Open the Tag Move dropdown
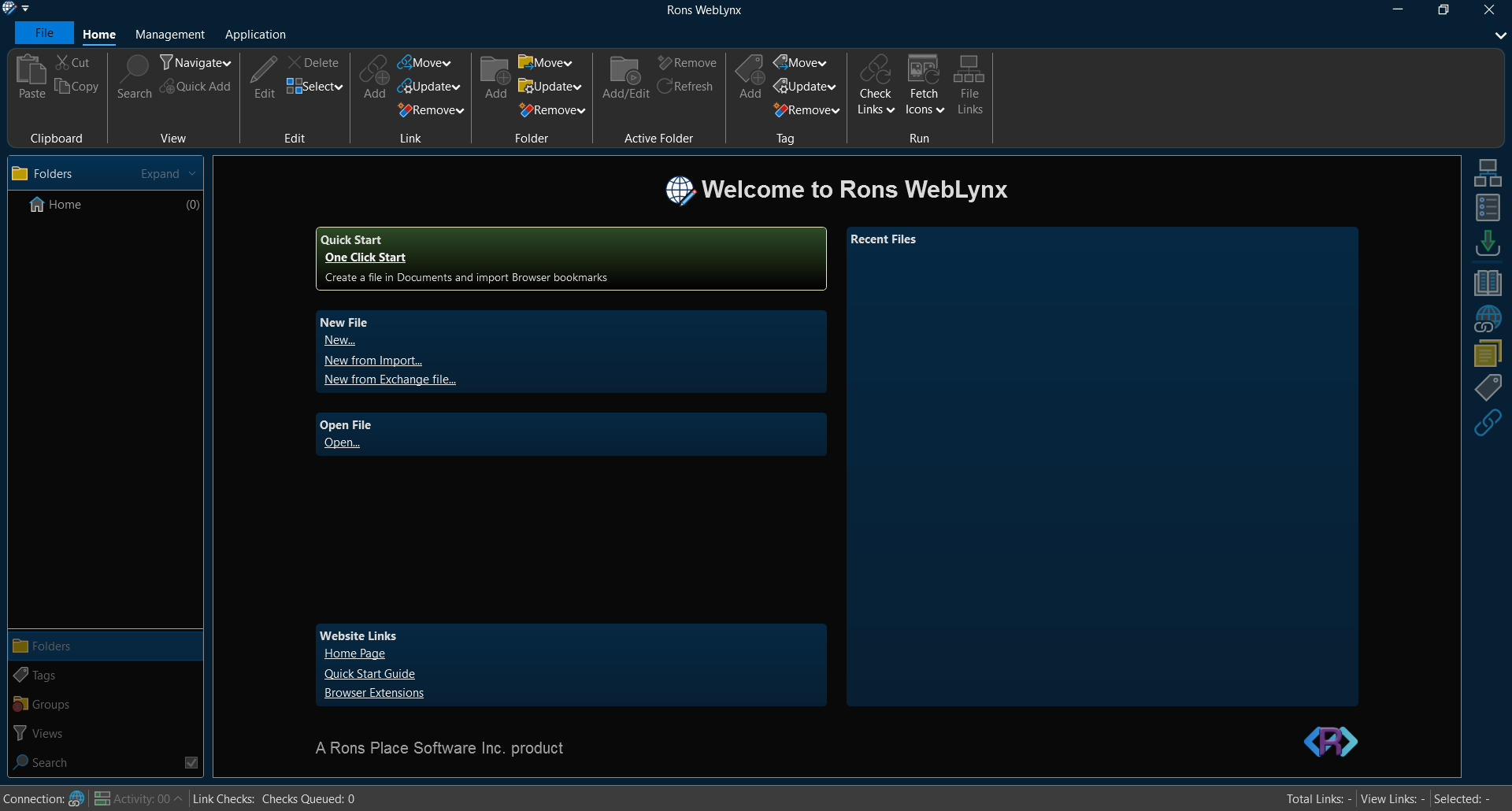The height and width of the screenshot is (811, 1512). [800, 63]
